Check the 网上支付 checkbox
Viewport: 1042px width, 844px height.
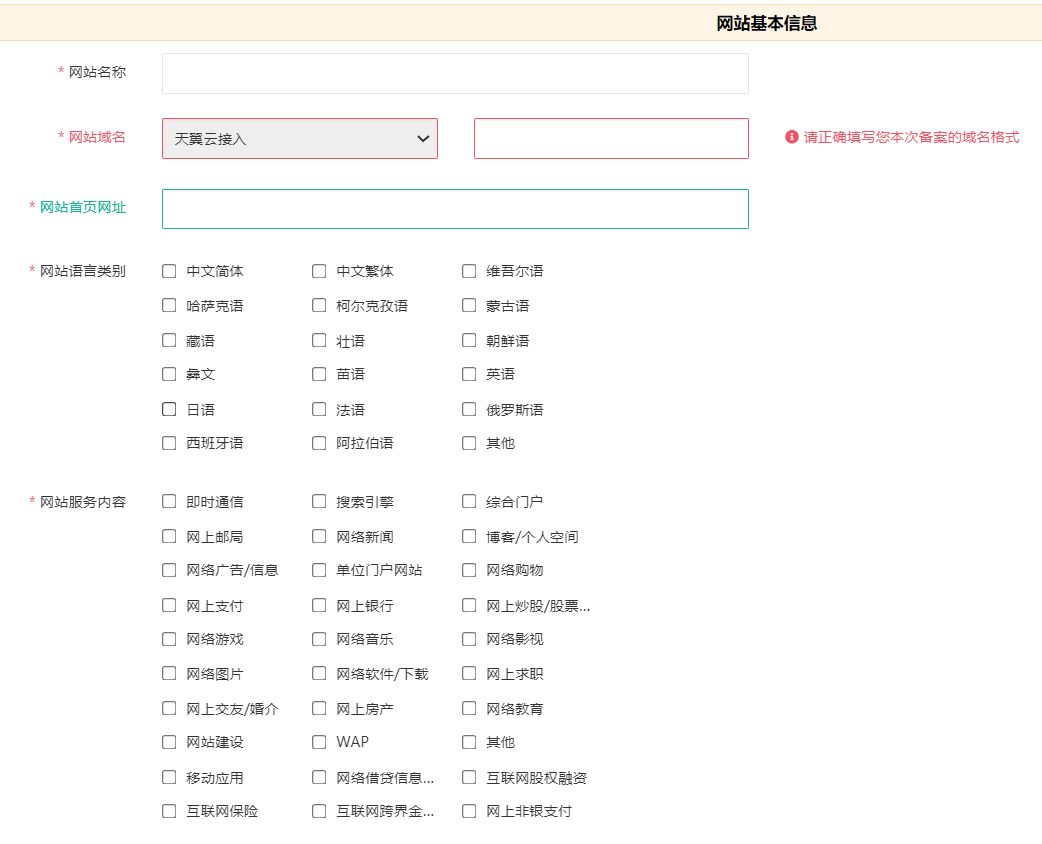169,605
